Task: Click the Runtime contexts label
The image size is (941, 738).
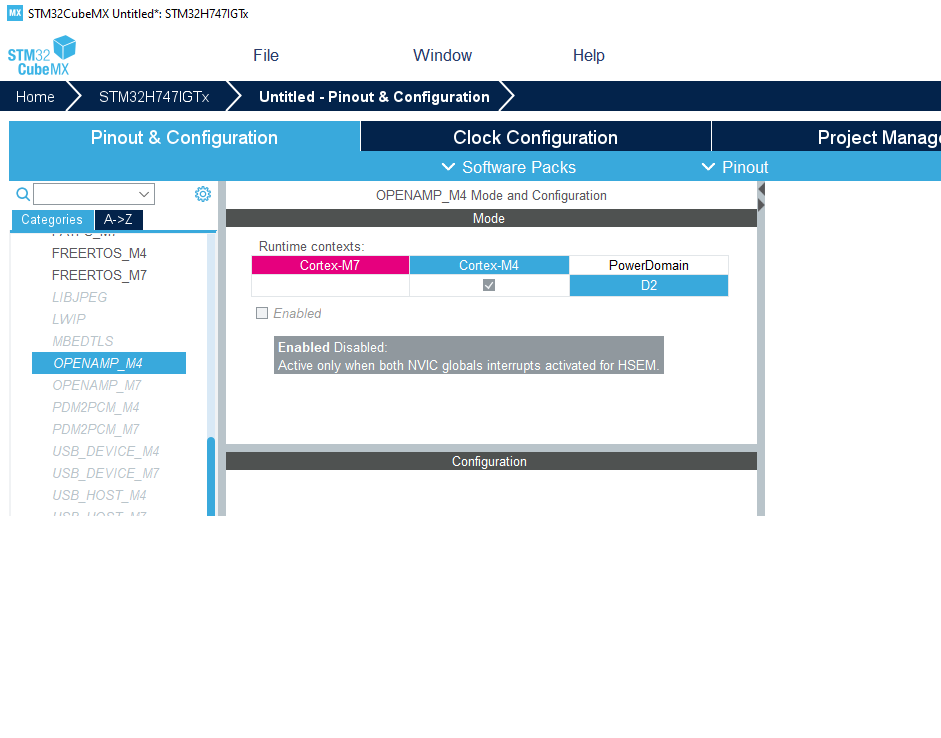Action: click(x=311, y=247)
